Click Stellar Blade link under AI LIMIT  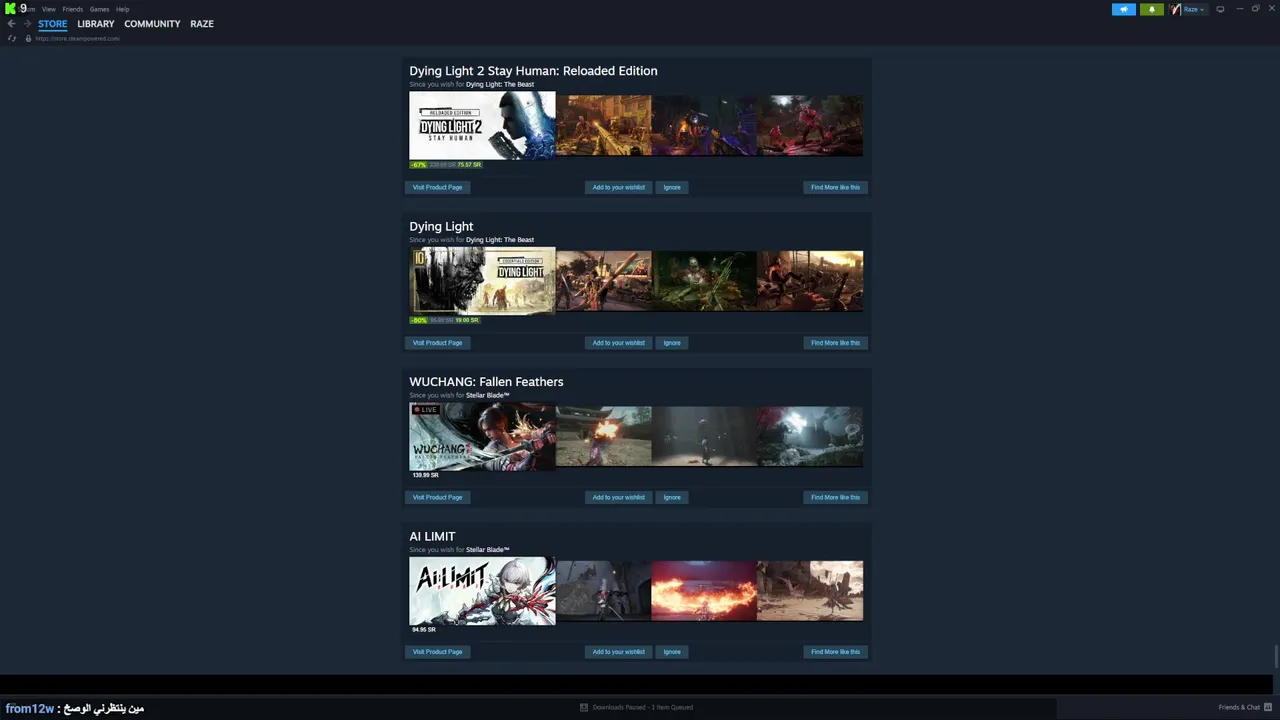point(488,550)
